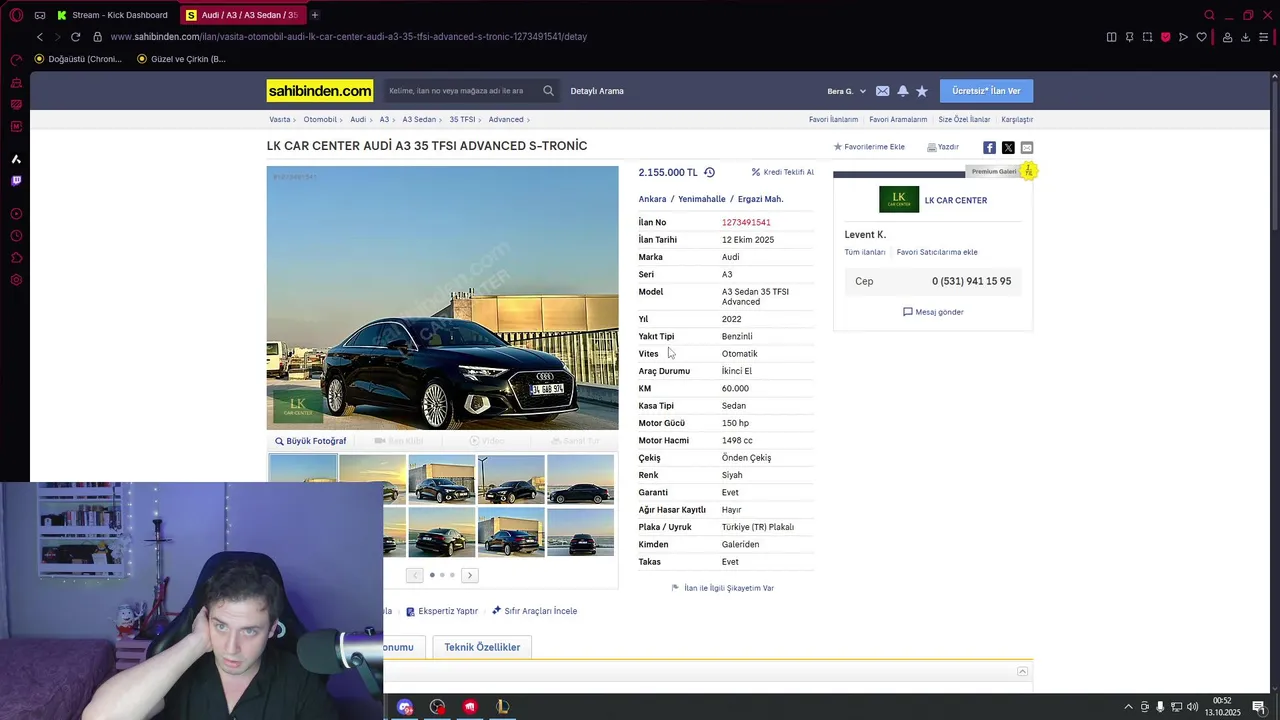
Task: Click the Discord icon in taskbar
Action: [x=405, y=707]
